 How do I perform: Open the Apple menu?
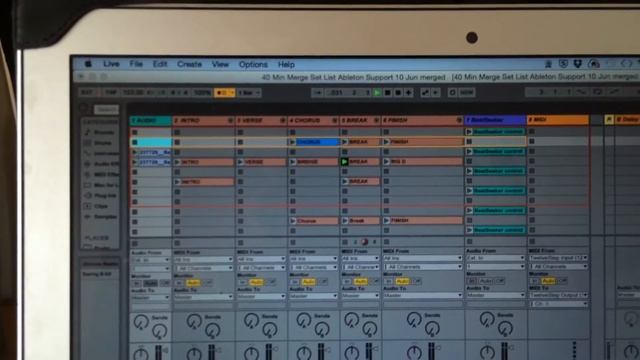[88, 64]
